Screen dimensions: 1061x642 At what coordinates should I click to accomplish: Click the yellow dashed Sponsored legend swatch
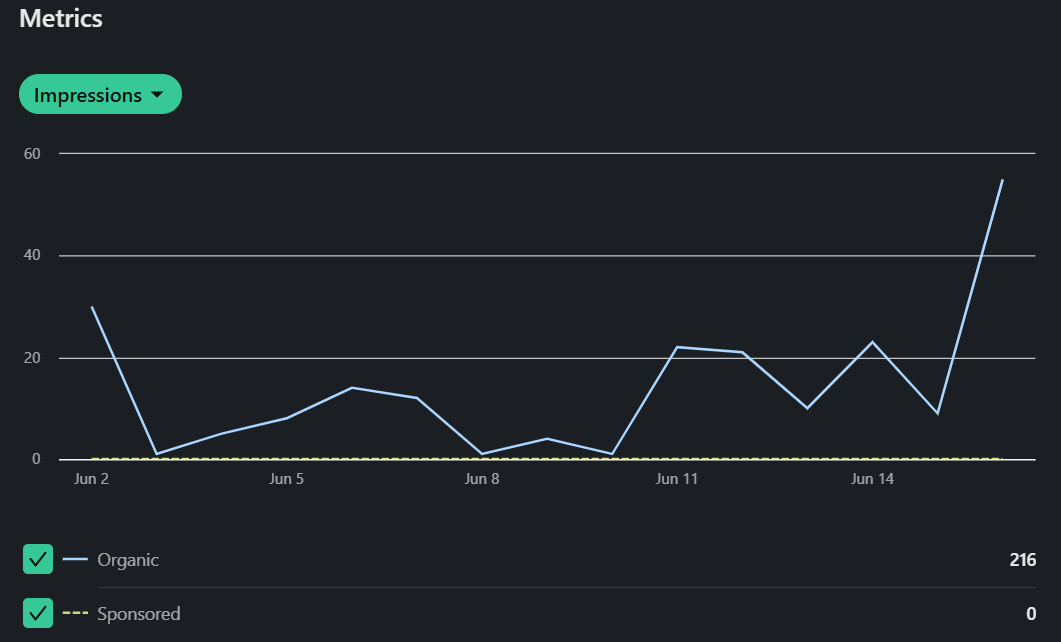click(x=75, y=613)
